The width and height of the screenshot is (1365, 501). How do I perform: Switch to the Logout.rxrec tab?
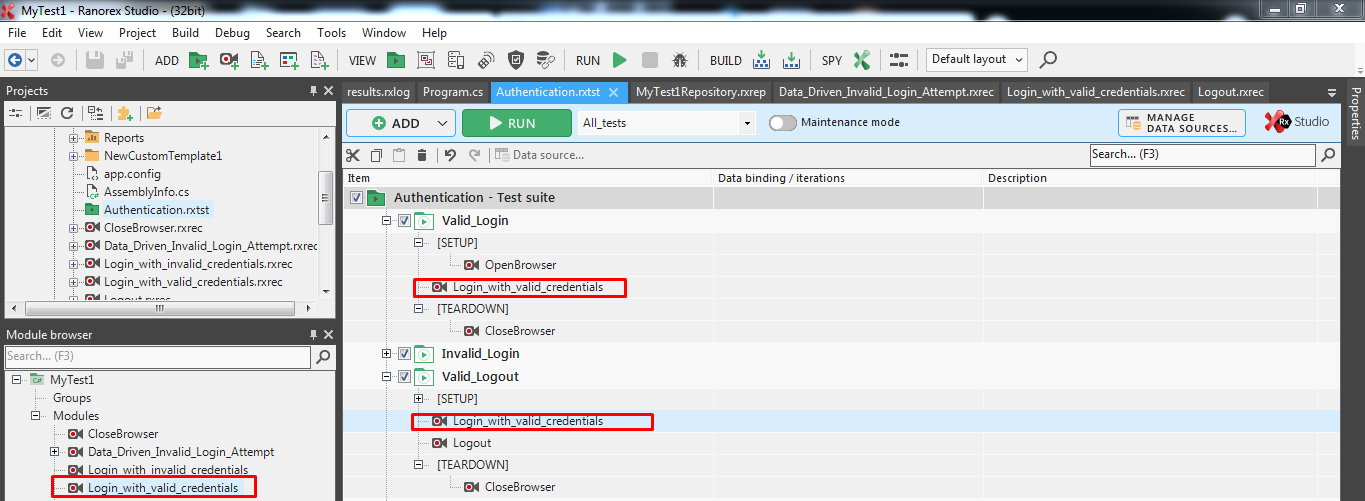pos(1229,92)
